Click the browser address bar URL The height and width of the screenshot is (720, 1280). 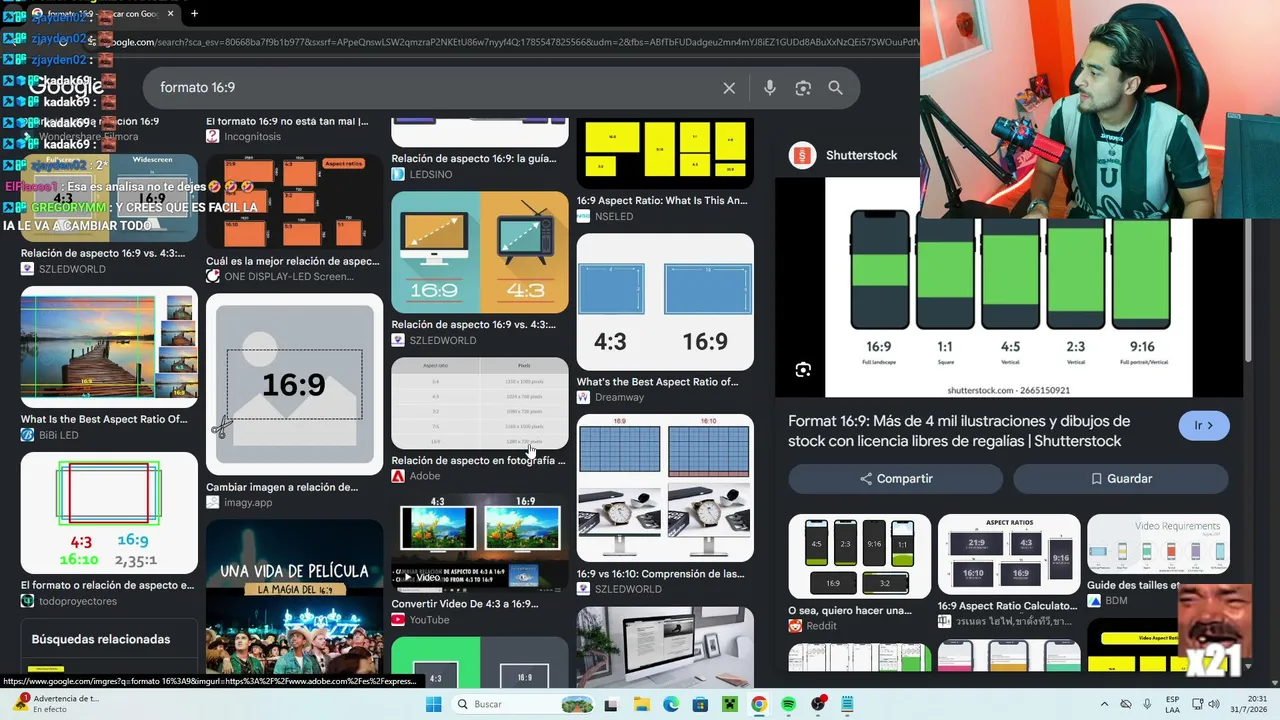[510, 42]
